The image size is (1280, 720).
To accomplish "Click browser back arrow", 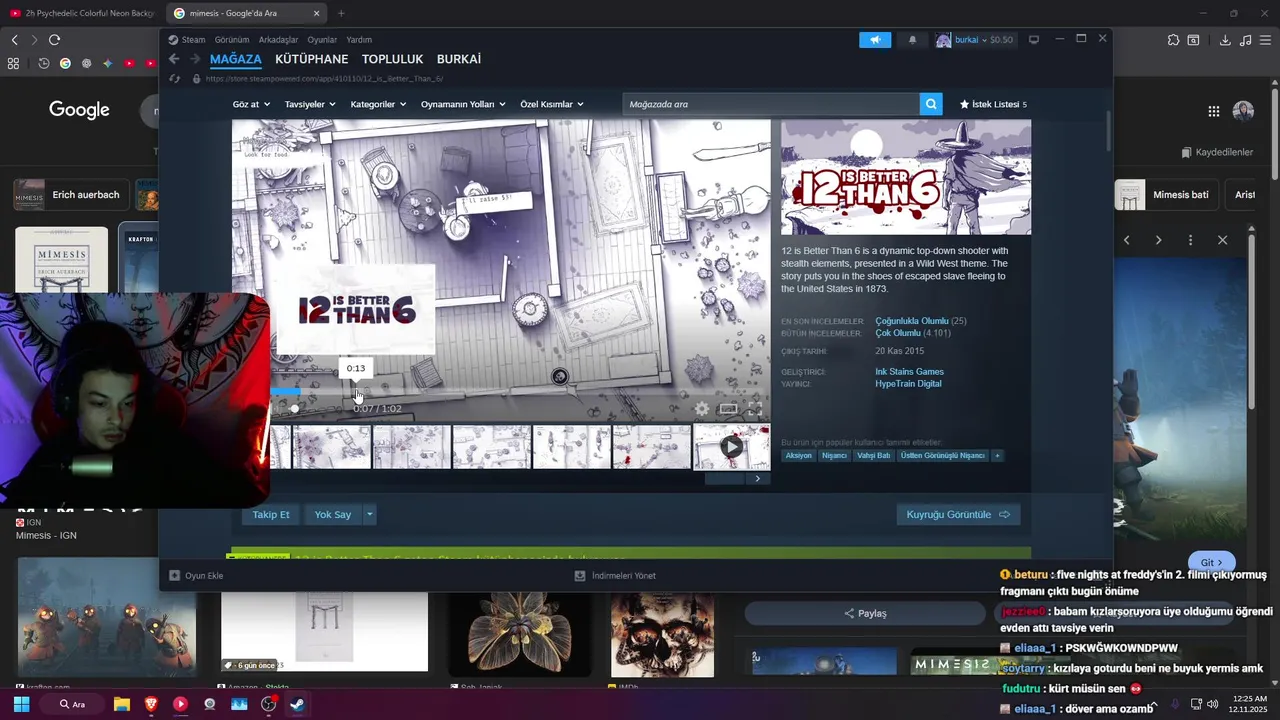I will coord(14,40).
